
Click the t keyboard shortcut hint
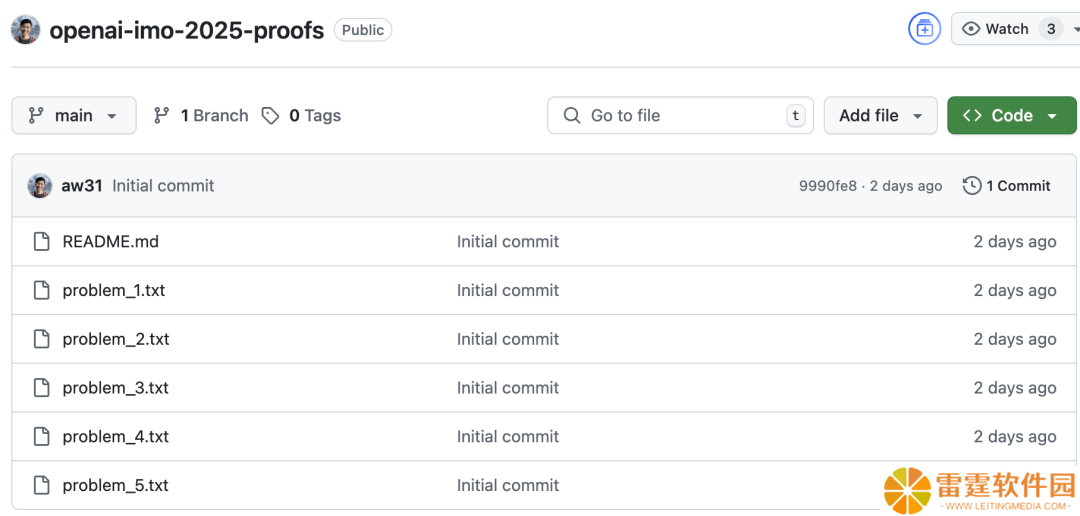click(796, 116)
